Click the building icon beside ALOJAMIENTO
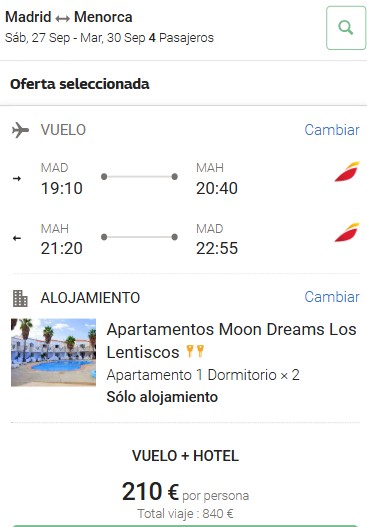The height and width of the screenshot is (527, 367). tap(20, 298)
